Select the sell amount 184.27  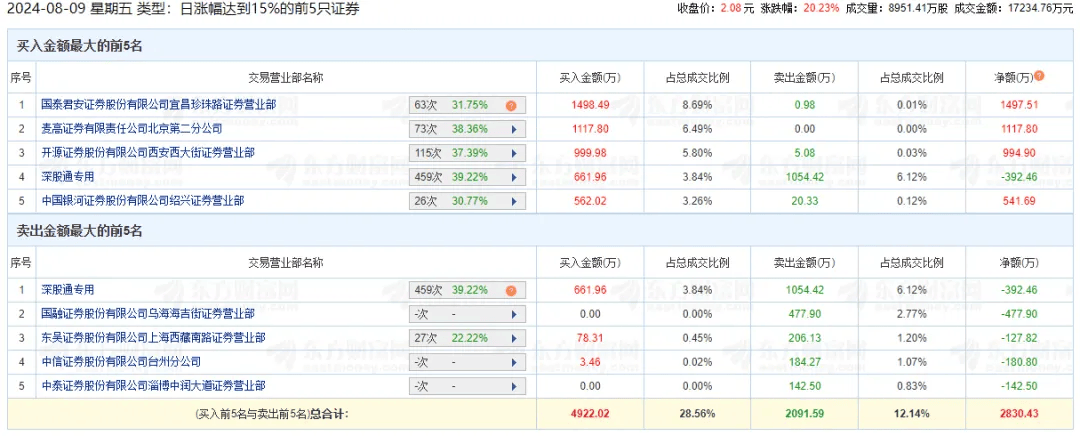(x=804, y=362)
